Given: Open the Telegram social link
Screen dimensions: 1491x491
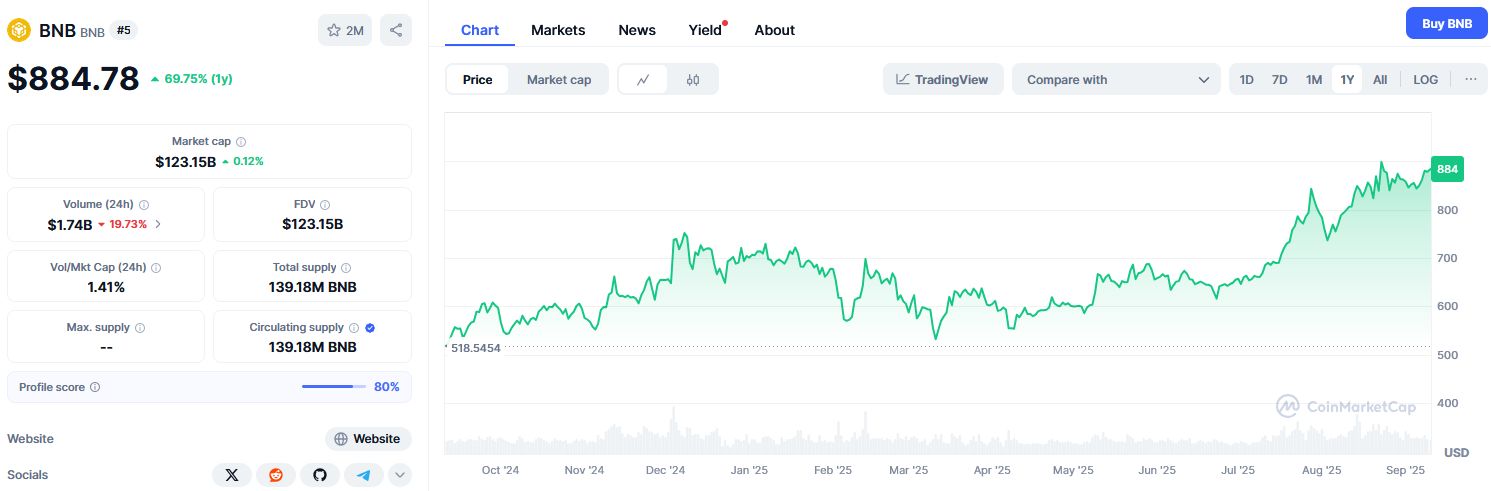Looking at the screenshot, I should 364,475.
